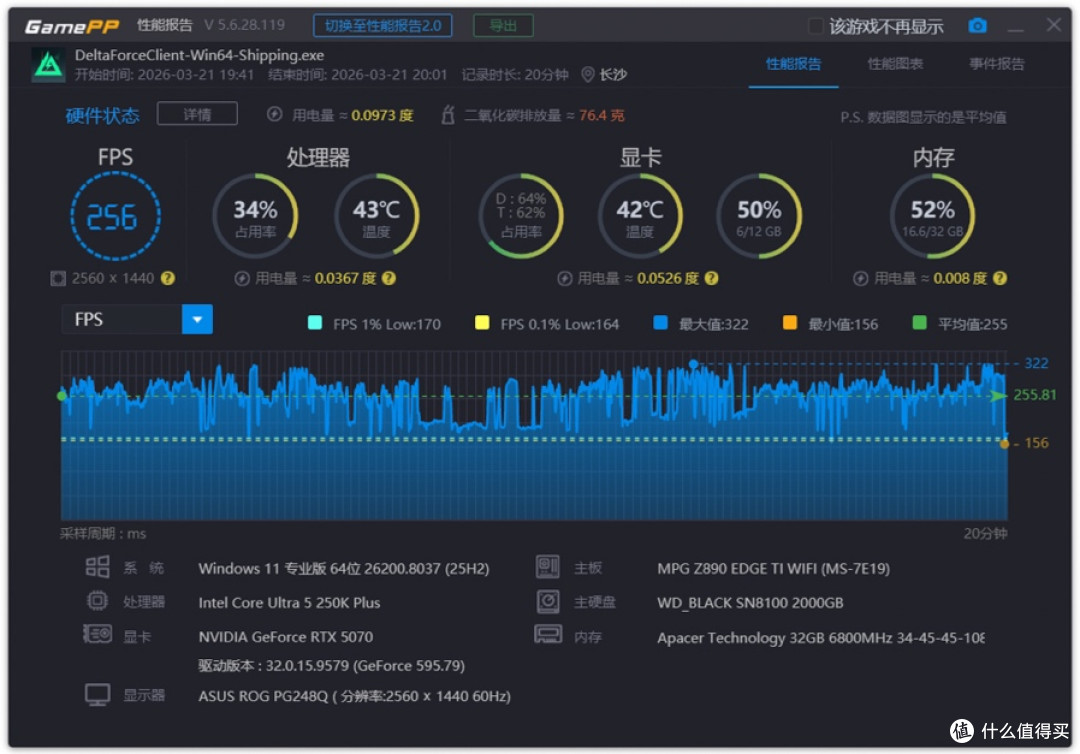Click the CPU 43℃ temperature gauge

[x=376, y=216]
